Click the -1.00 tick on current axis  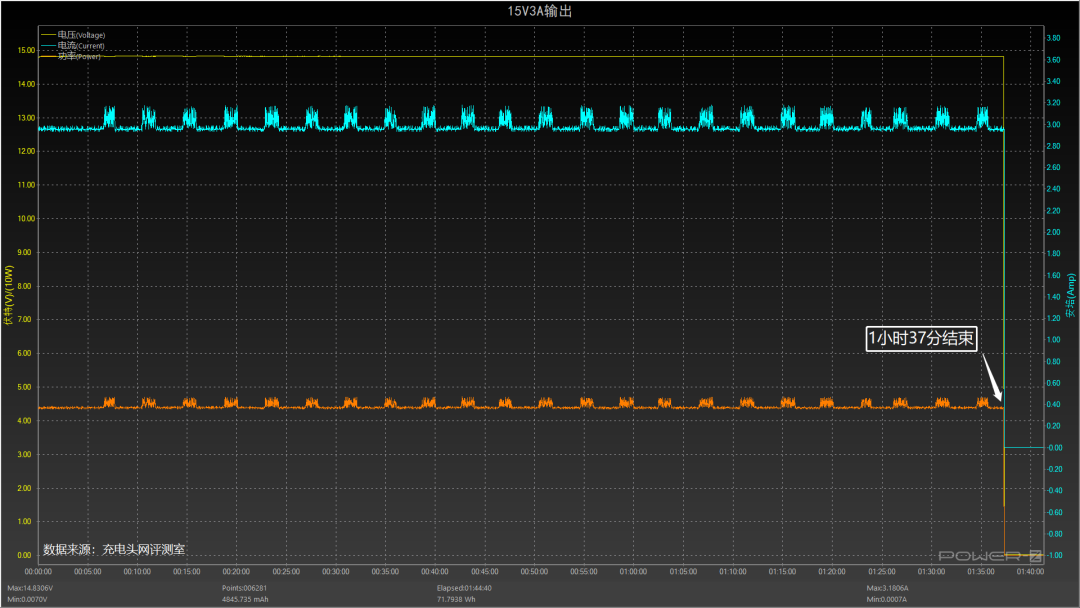(1054, 555)
